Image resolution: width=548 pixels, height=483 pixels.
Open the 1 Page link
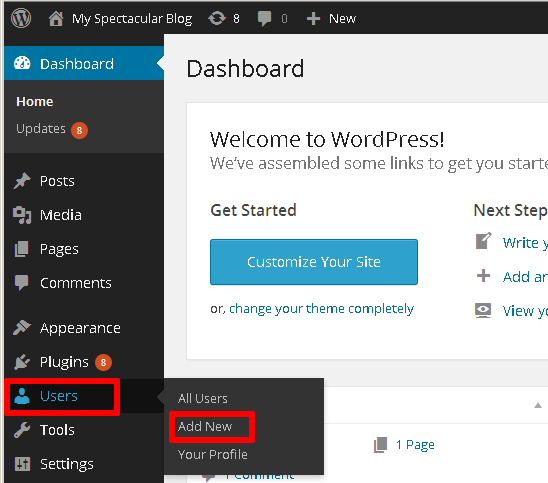coord(415,445)
